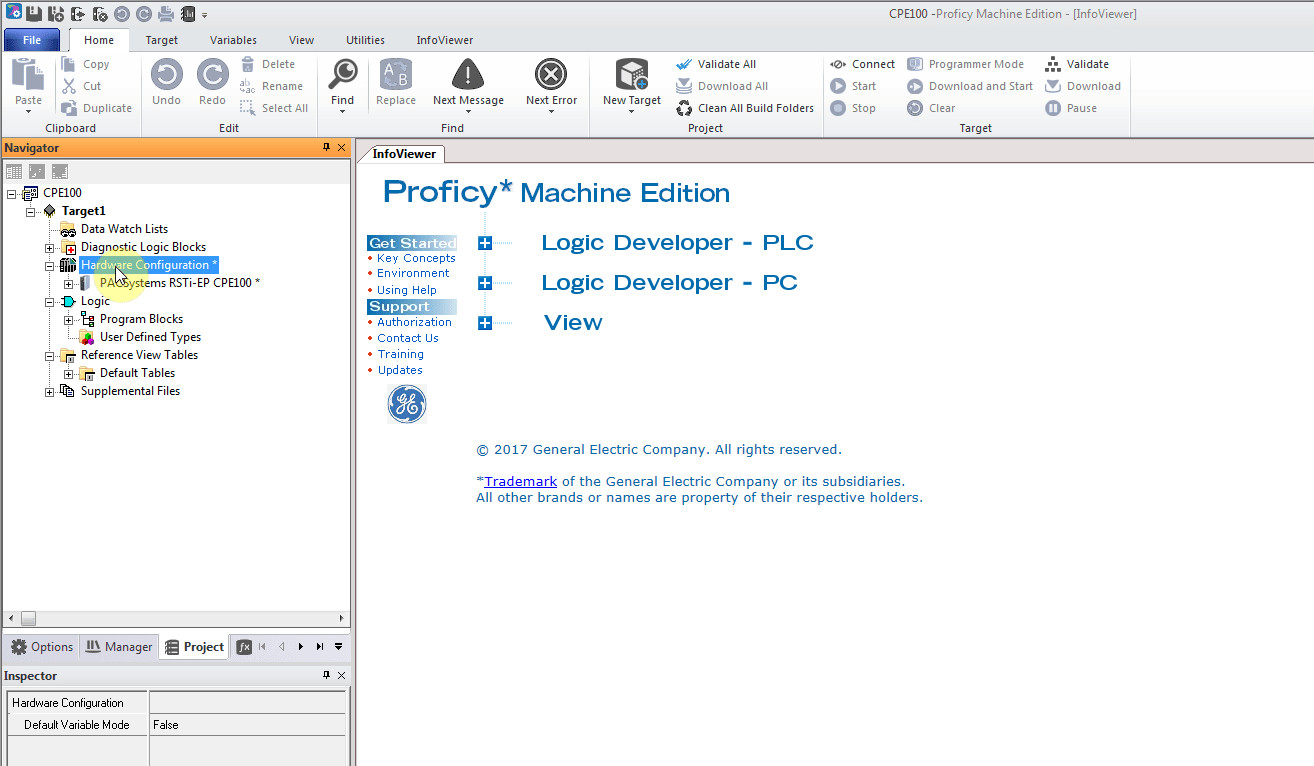Open the Key Concepts link
This screenshot has width=1314, height=766.
pos(416,258)
